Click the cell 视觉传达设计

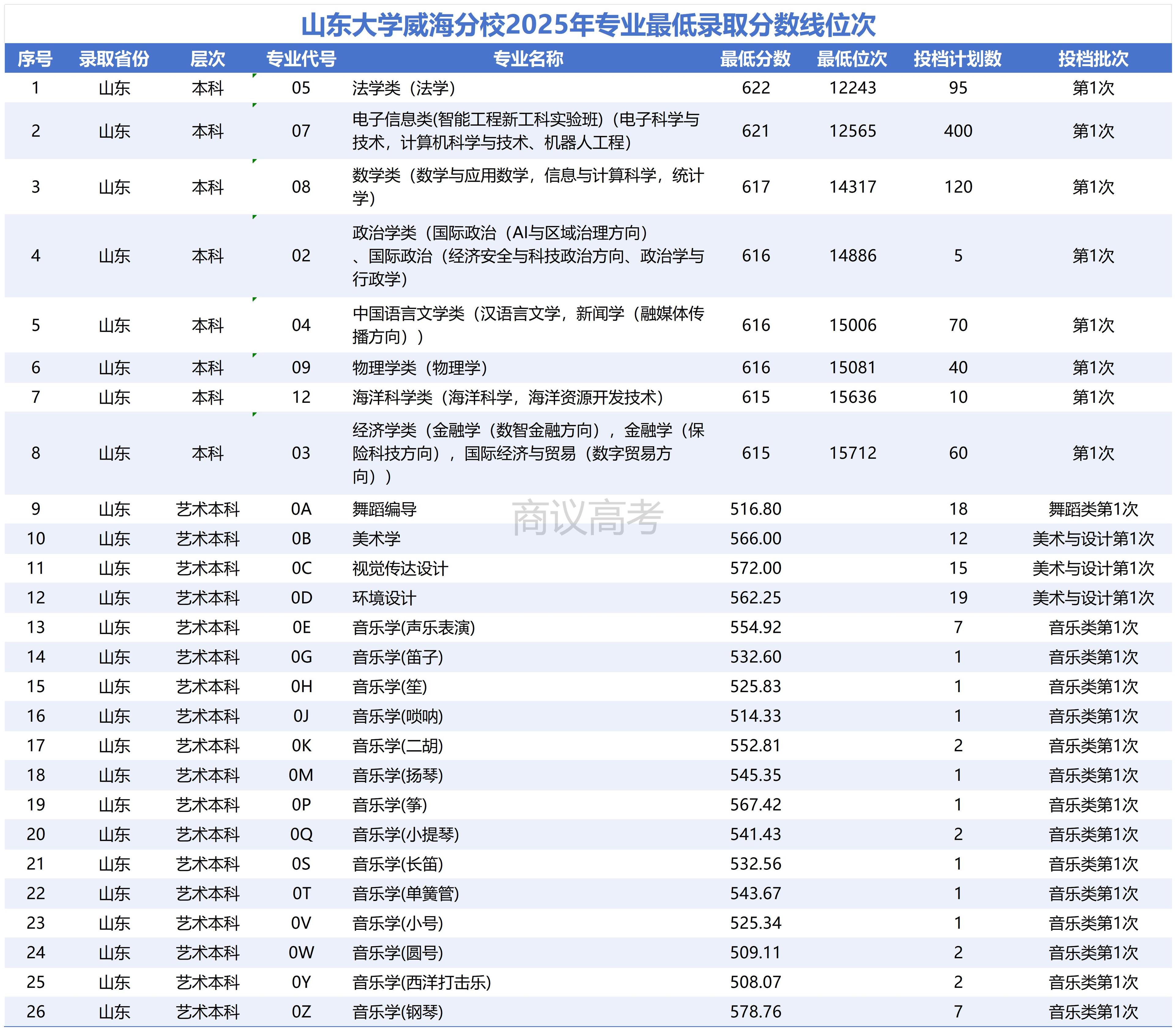pyautogui.click(x=400, y=569)
